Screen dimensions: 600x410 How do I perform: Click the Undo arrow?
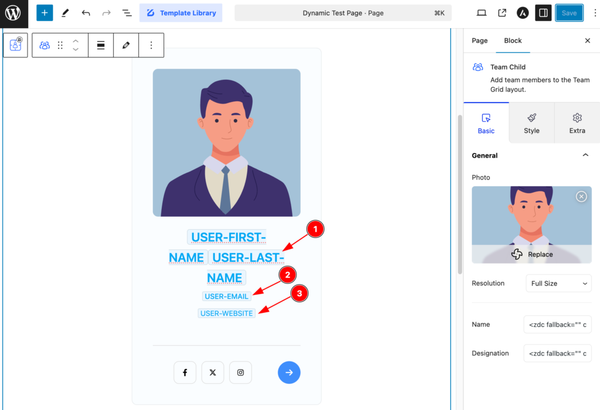[86, 13]
